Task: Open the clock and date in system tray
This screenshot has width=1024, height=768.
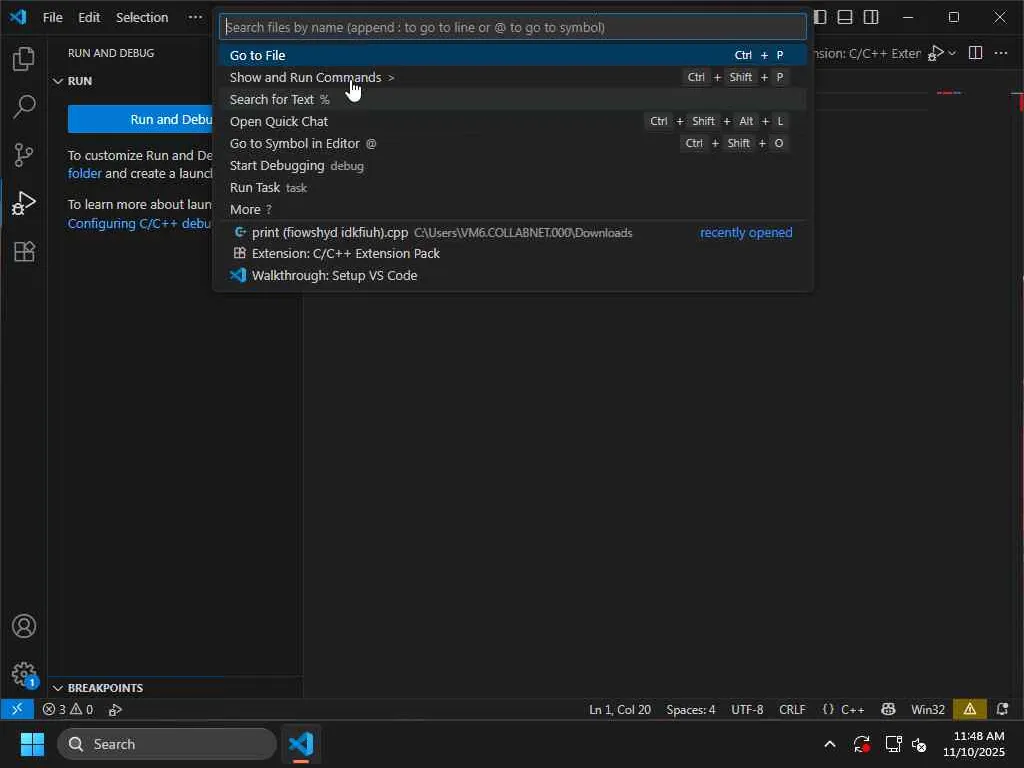Action: 974,744
